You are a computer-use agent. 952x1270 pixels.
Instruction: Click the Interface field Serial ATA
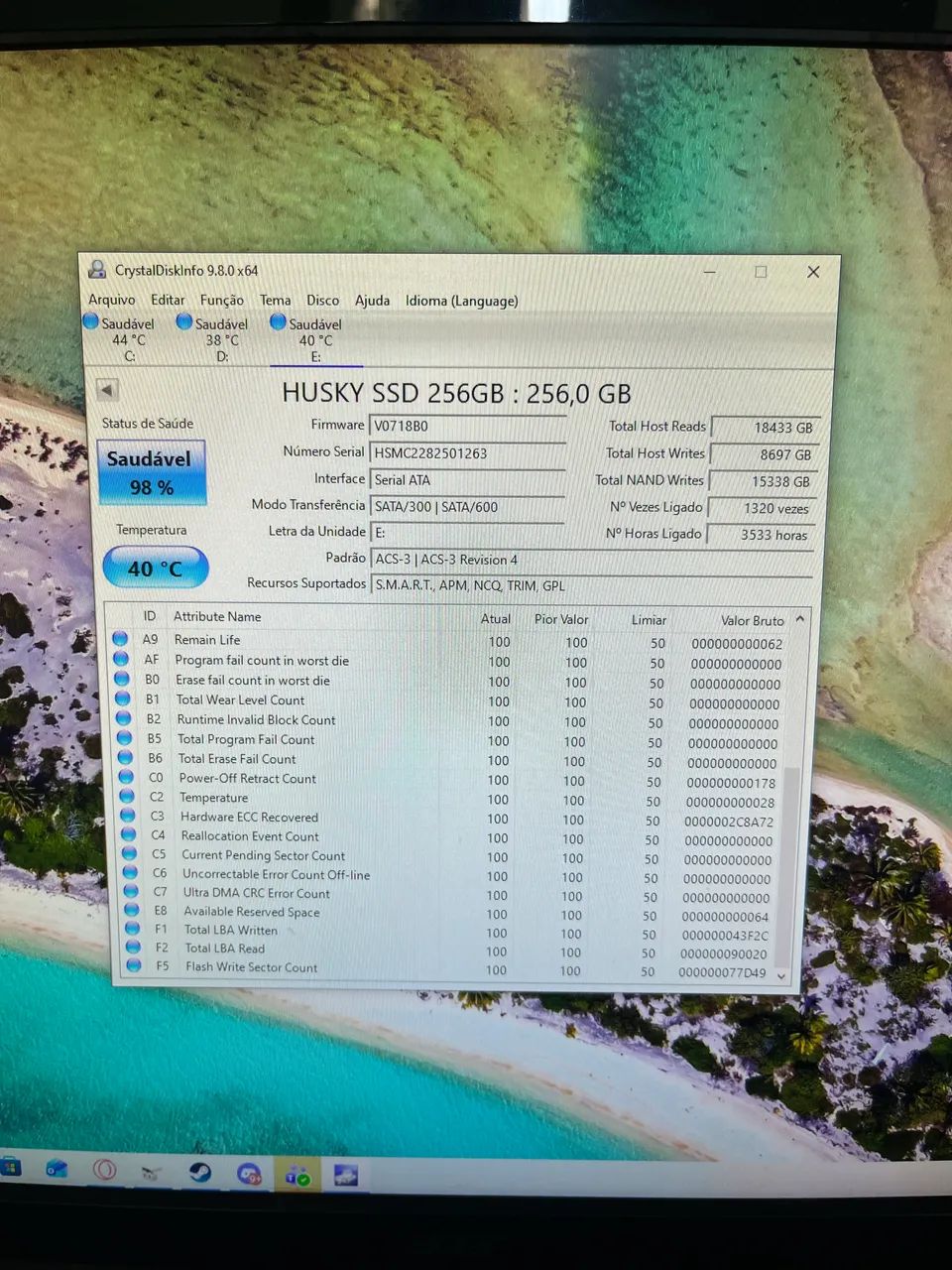pyautogui.click(x=467, y=480)
